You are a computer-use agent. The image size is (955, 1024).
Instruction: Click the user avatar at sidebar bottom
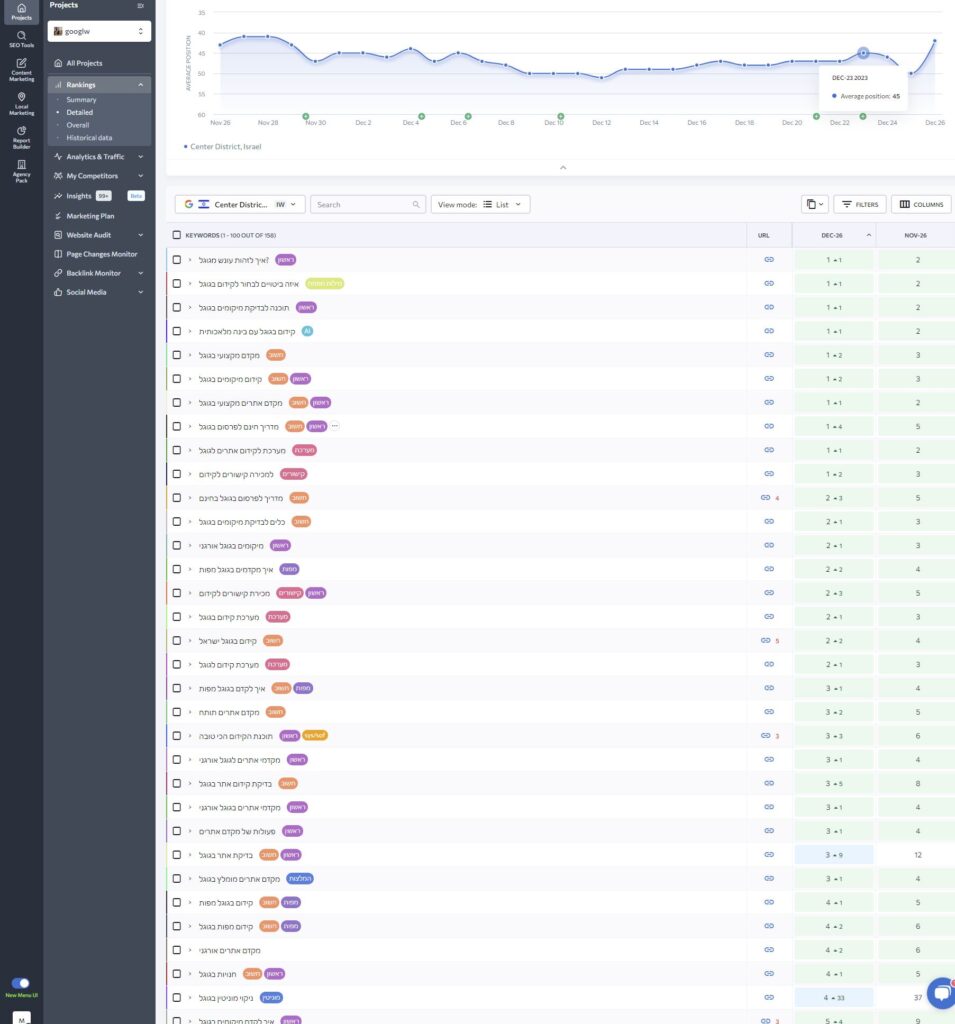pos(21,1019)
